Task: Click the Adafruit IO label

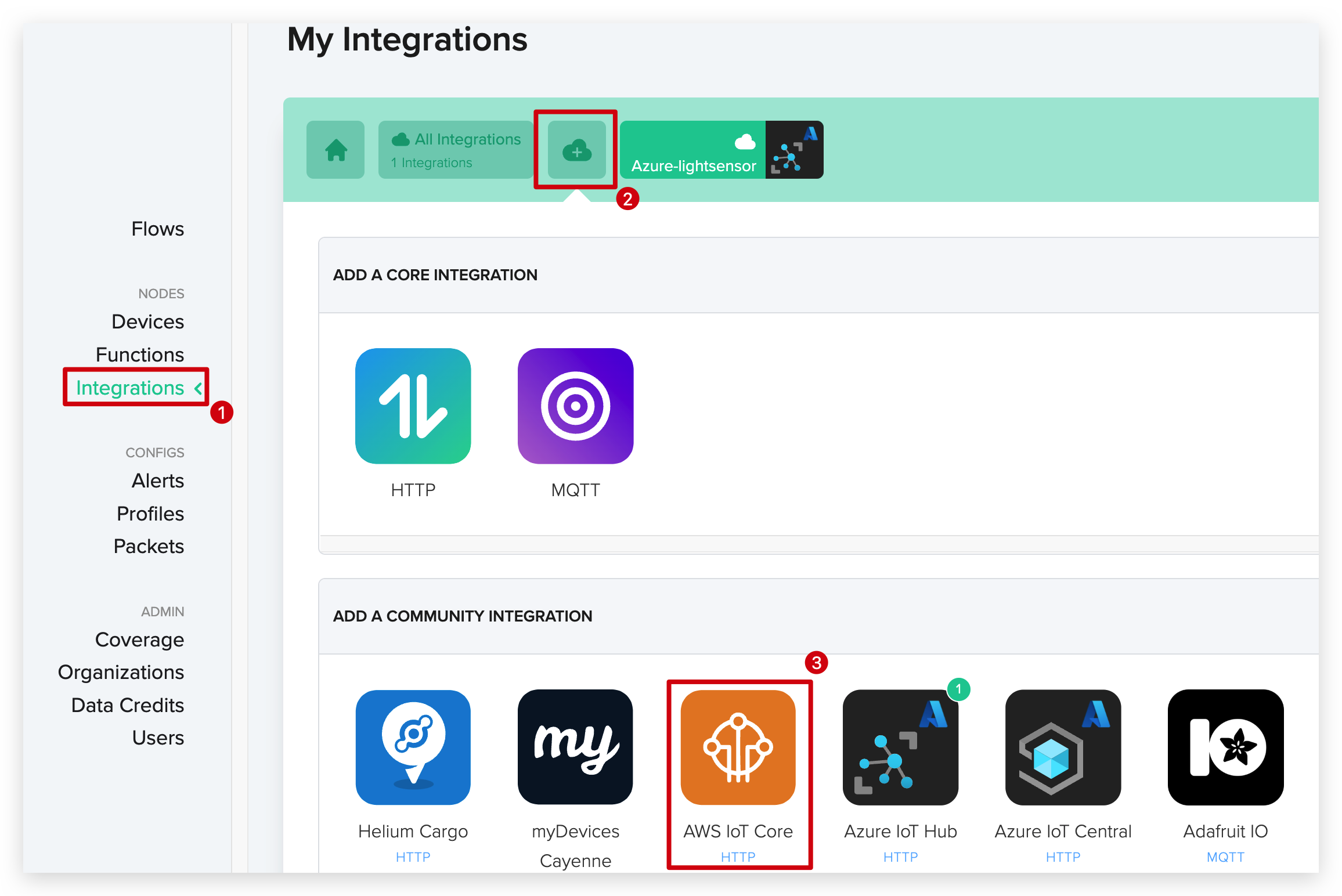Action: click(1226, 832)
